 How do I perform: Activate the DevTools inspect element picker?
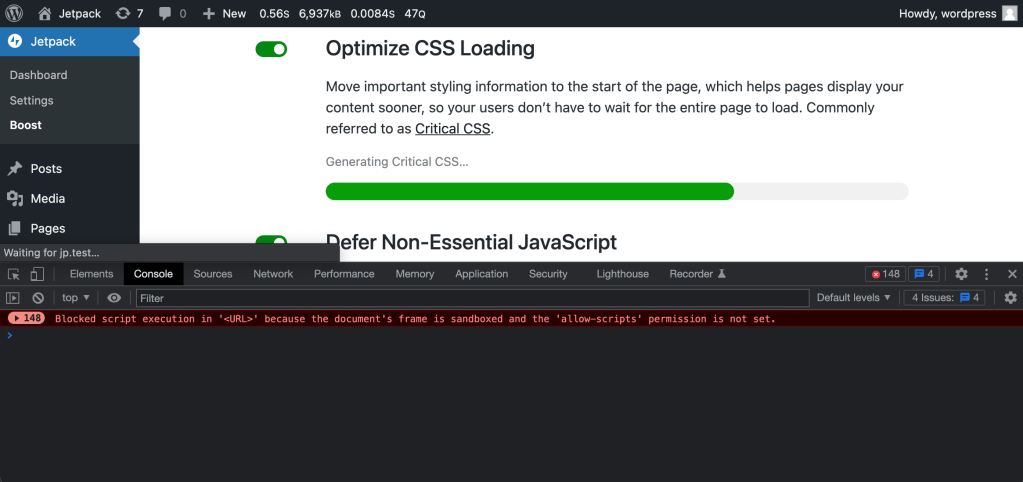point(14,274)
